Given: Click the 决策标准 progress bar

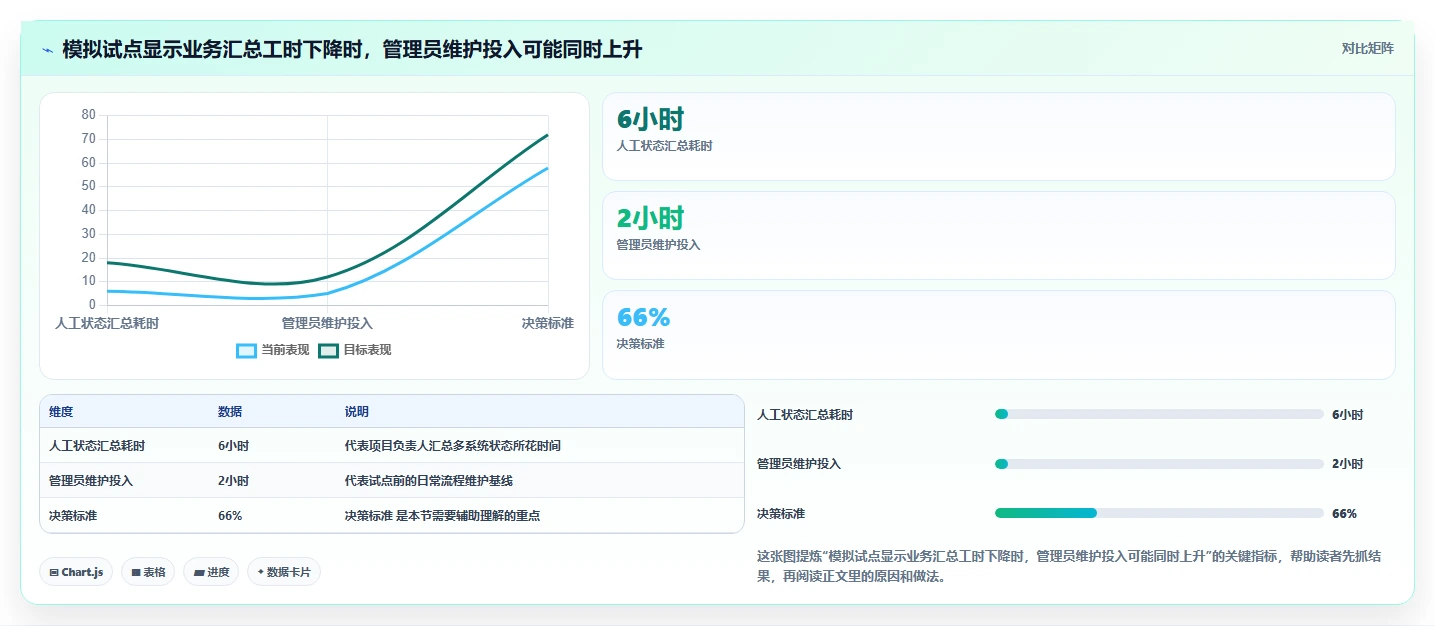Looking at the screenshot, I should click(x=1159, y=513).
